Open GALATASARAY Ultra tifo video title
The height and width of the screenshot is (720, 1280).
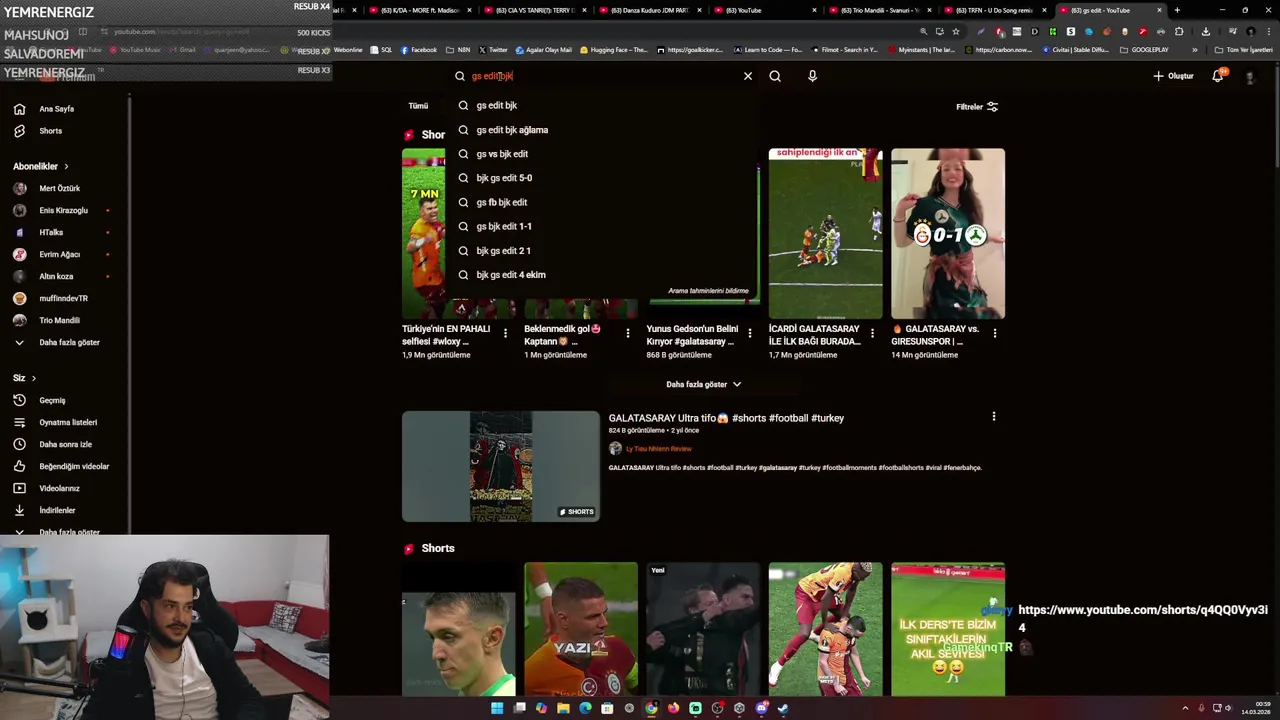[x=726, y=418]
